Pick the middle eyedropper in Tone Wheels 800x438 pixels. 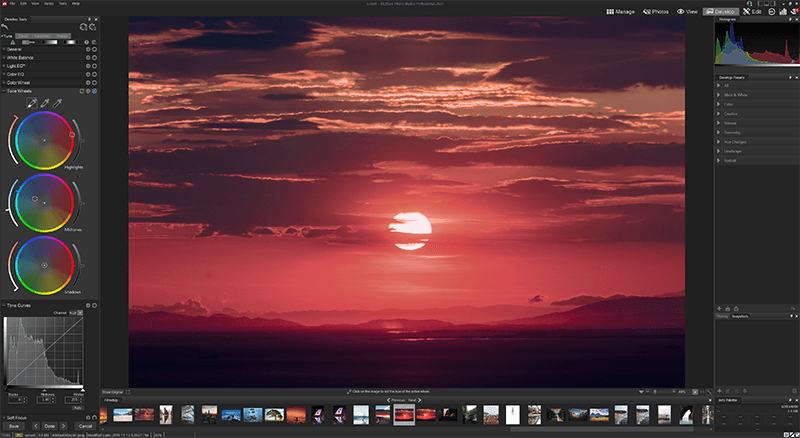point(44,103)
